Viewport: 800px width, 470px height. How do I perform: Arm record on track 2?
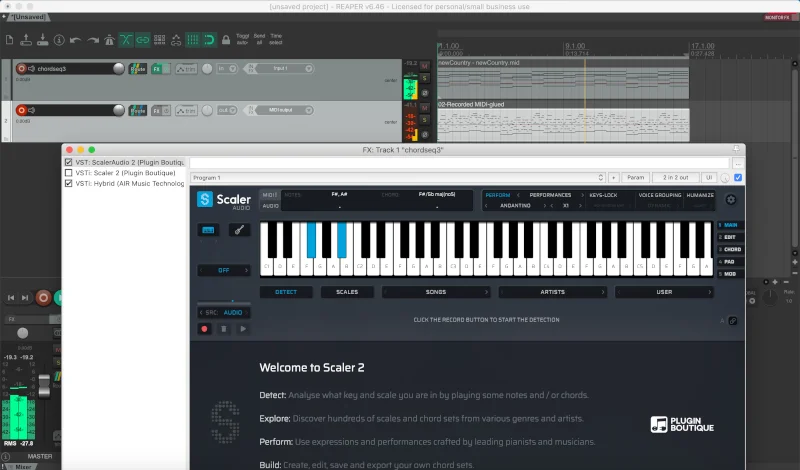pos(21,110)
